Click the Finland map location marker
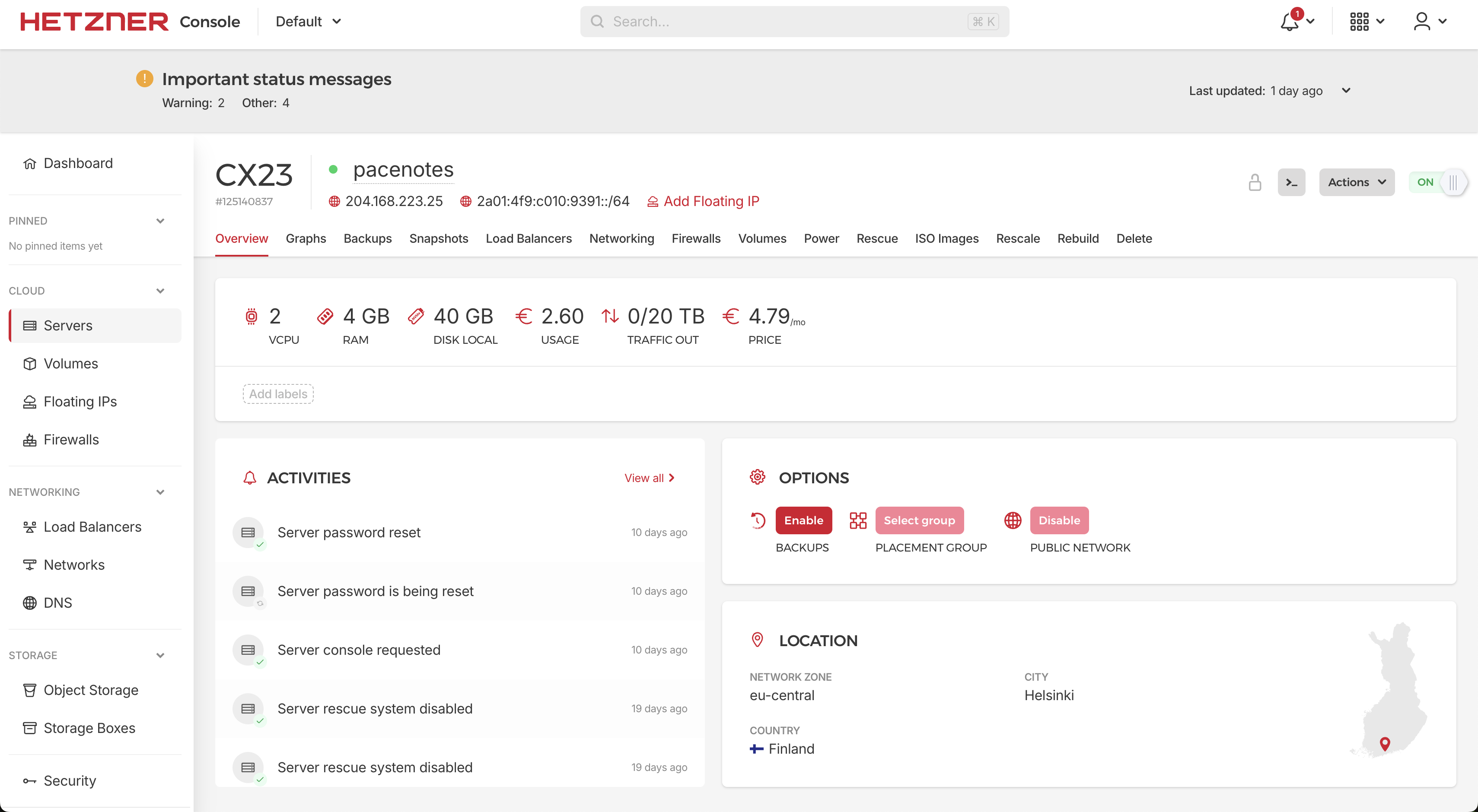 point(1385,744)
